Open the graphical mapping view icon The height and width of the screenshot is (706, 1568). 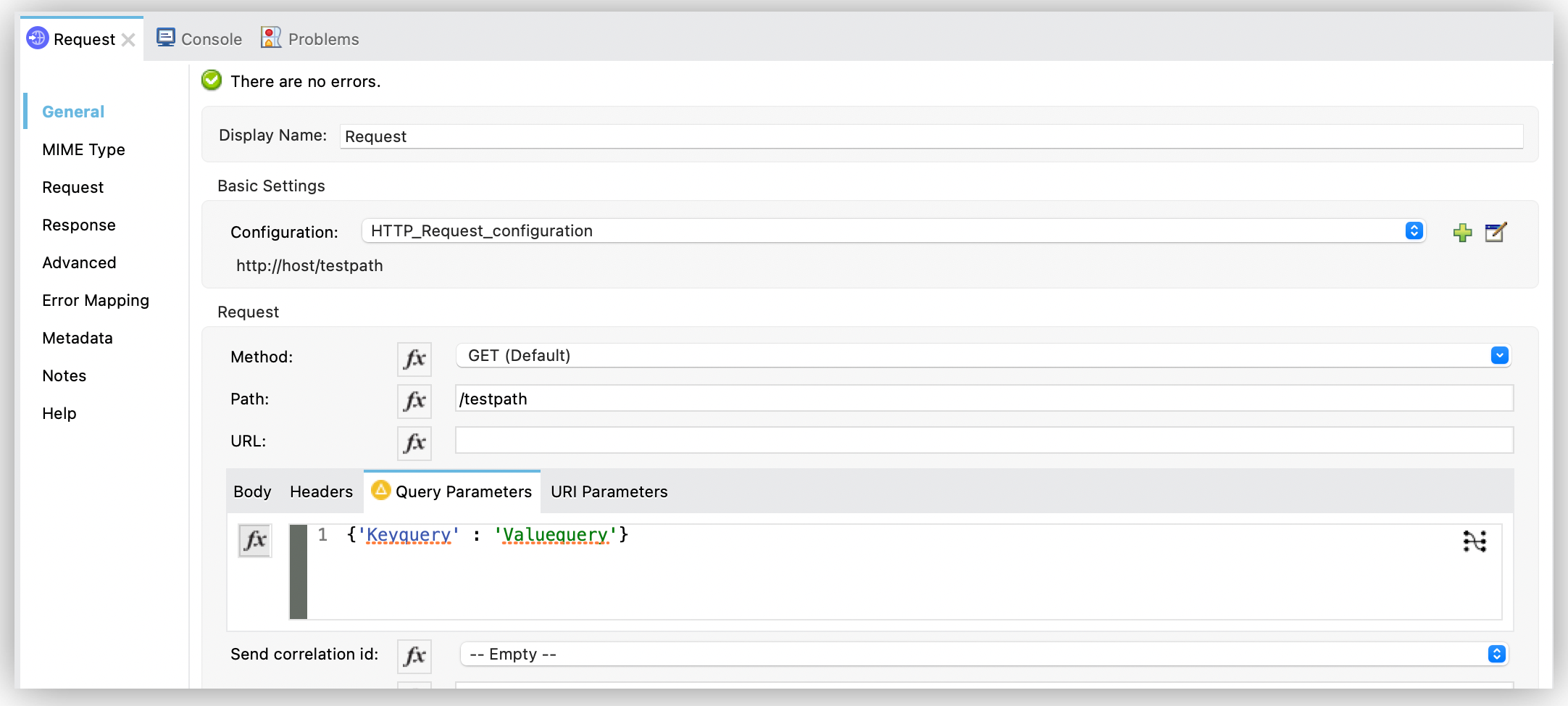point(1475,541)
